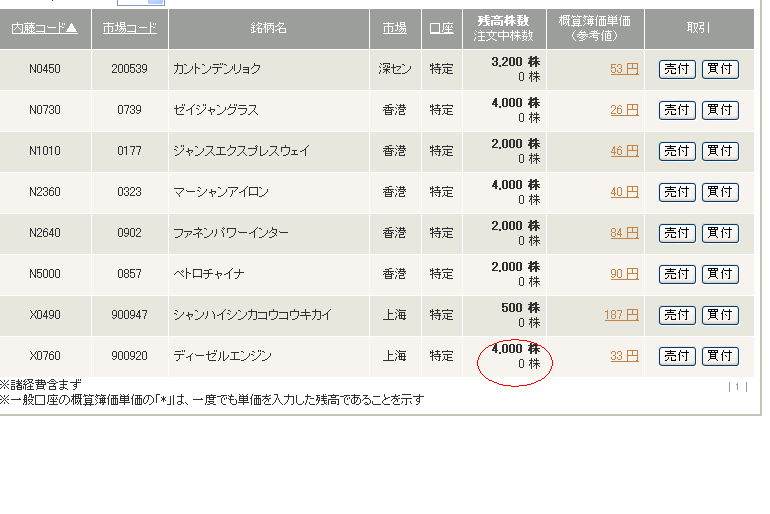Click the ※諸経費含まず note
Image resolution: width=770 pixels, height=514 pixels.
[41, 384]
